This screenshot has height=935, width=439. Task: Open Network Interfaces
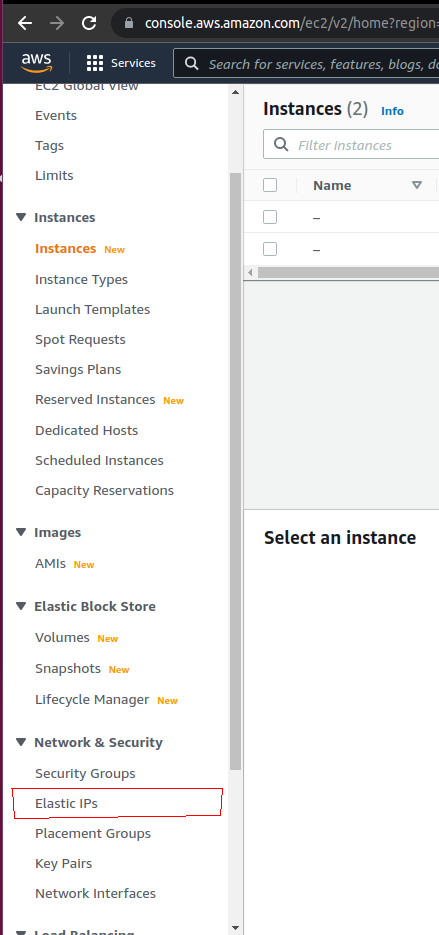95,893
